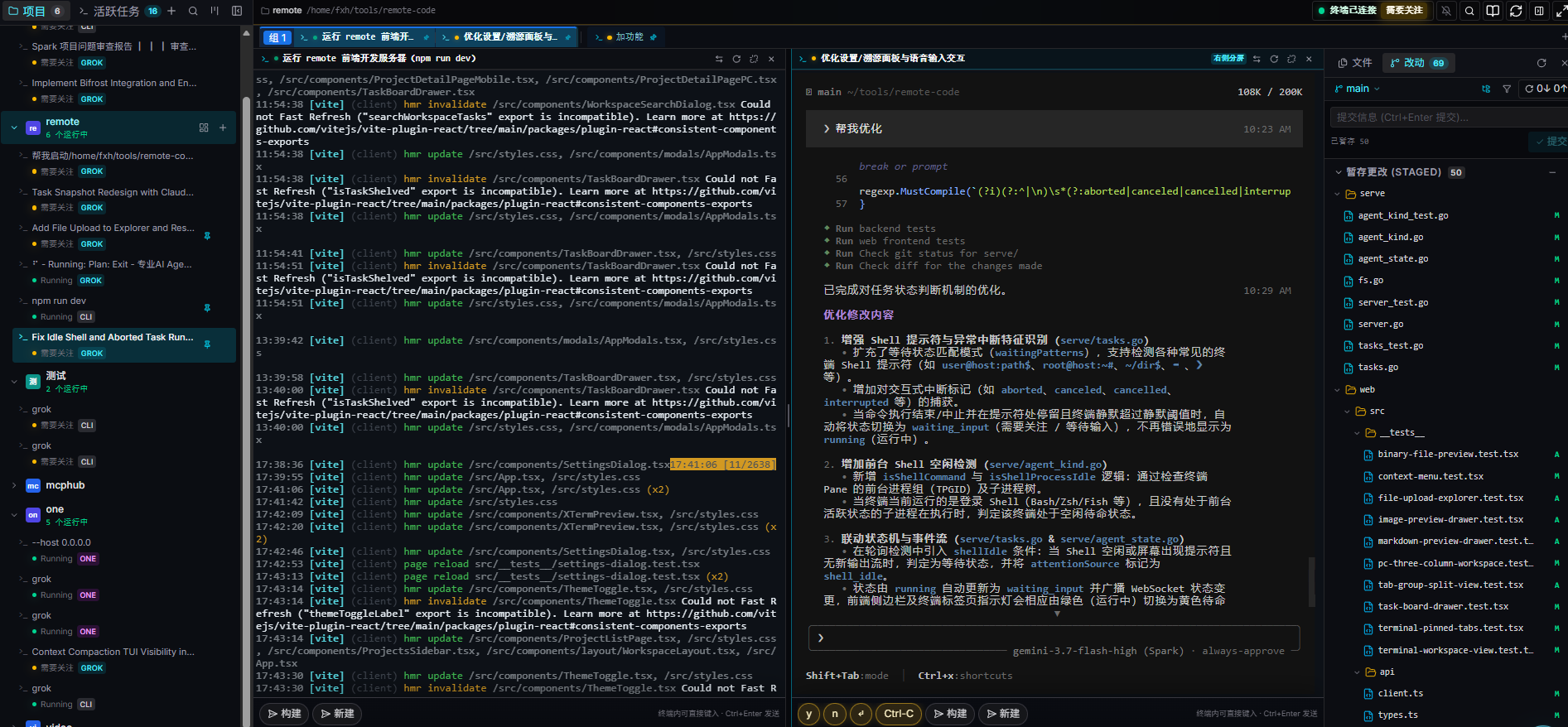Toggle pin on Fix Idle Shell task
The image size is (1568, 727).
coord(207,344)
